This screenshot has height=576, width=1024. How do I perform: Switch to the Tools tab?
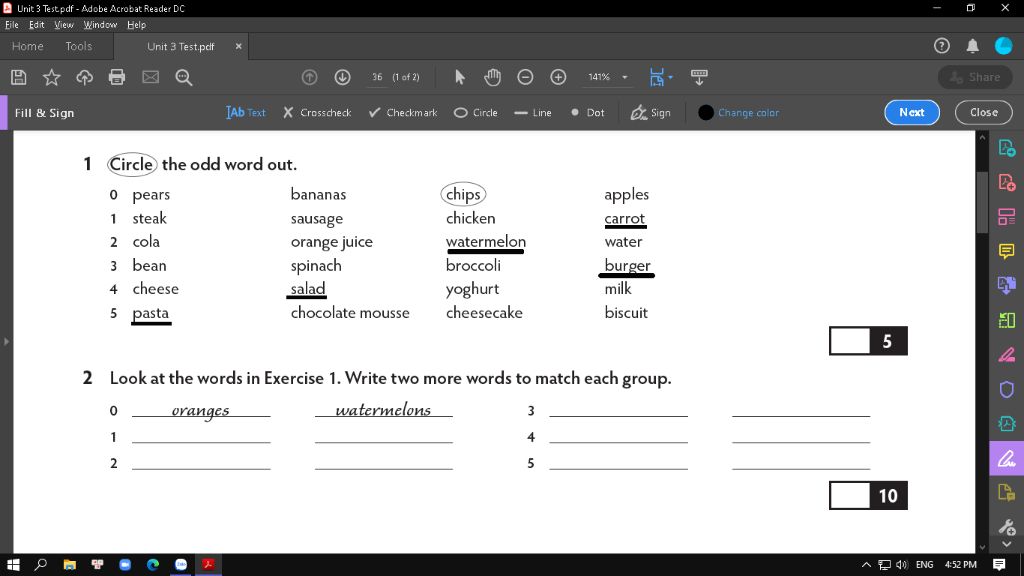tap(79, 46)
